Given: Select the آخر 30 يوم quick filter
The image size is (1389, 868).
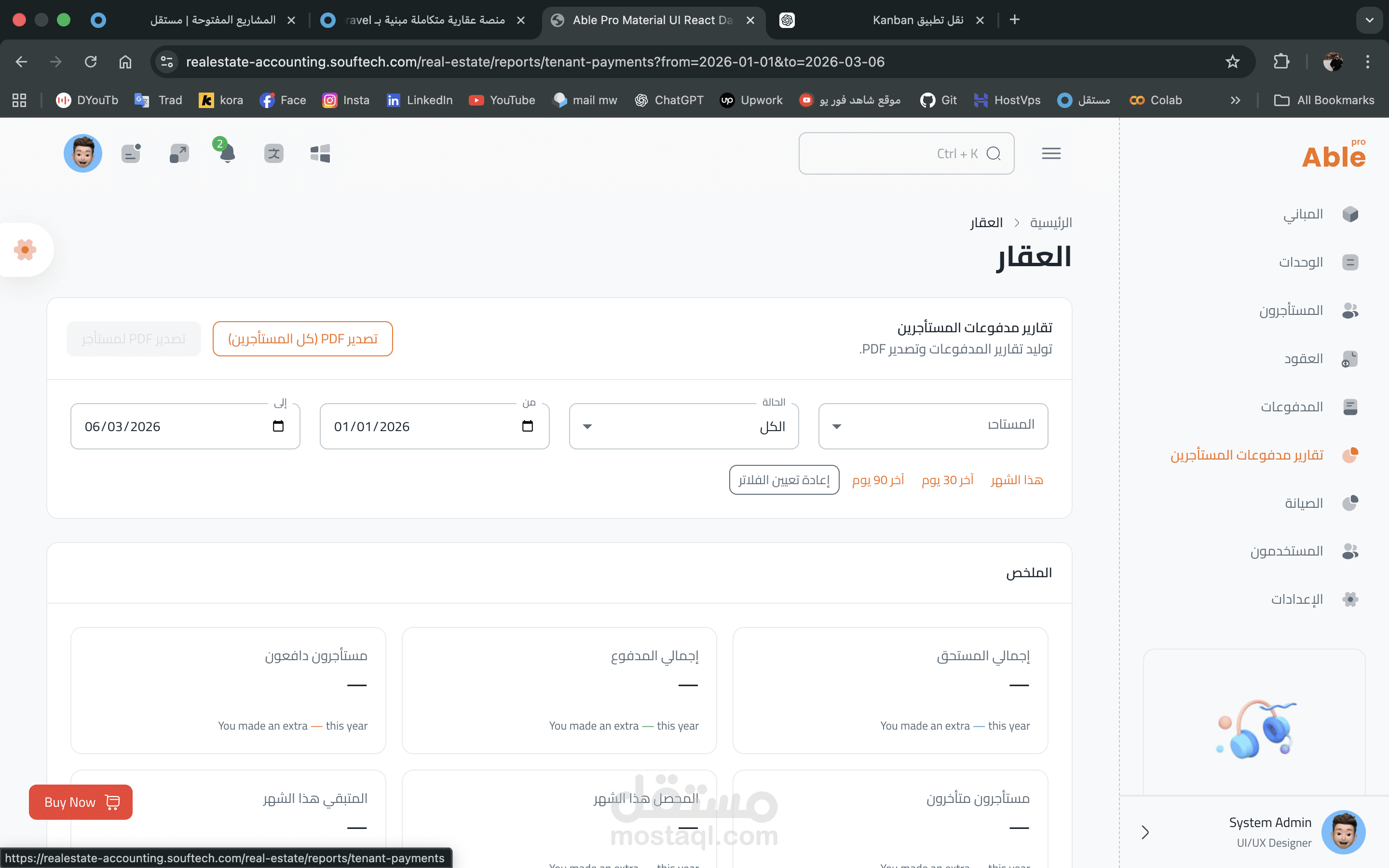Looking at the screenshot, I should [x=947, y=480].
